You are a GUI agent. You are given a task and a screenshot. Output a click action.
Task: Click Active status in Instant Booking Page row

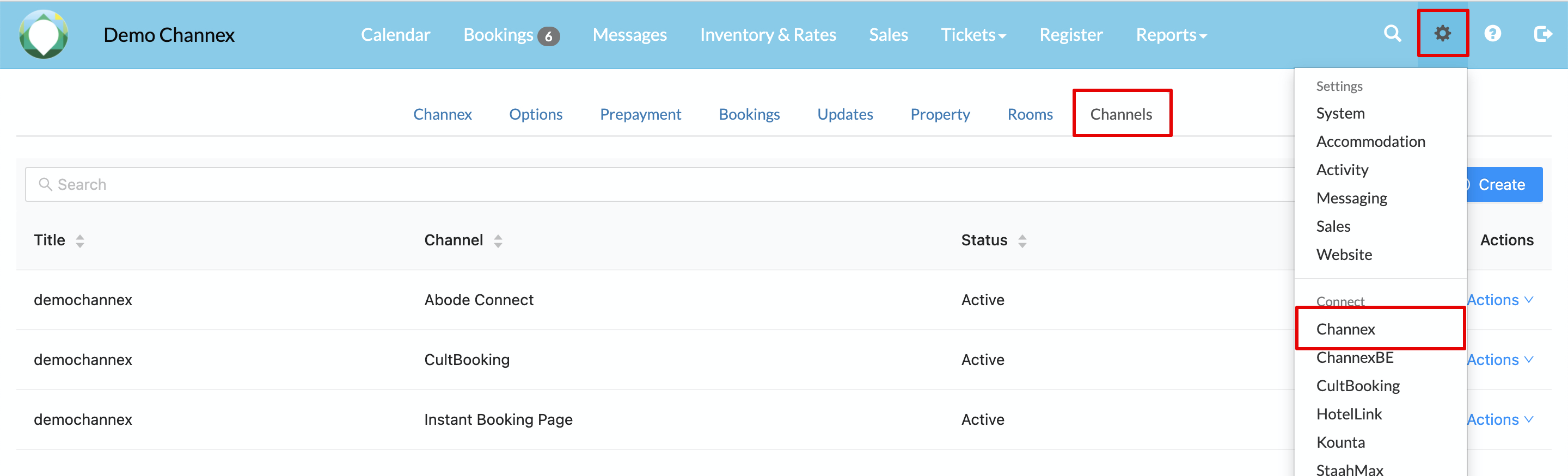tap(983, 419)
